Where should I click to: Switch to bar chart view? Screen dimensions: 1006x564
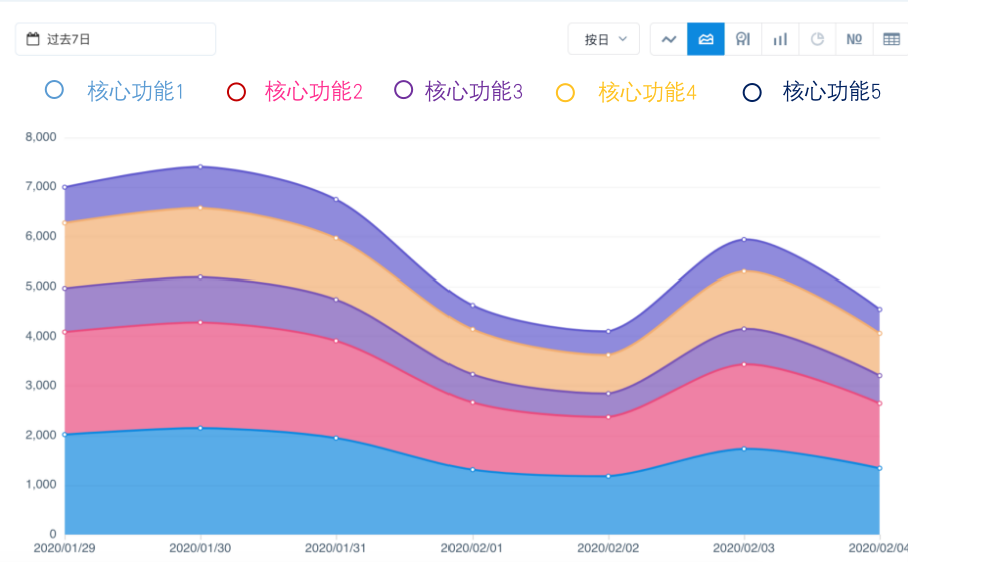(x=780, y=39)
